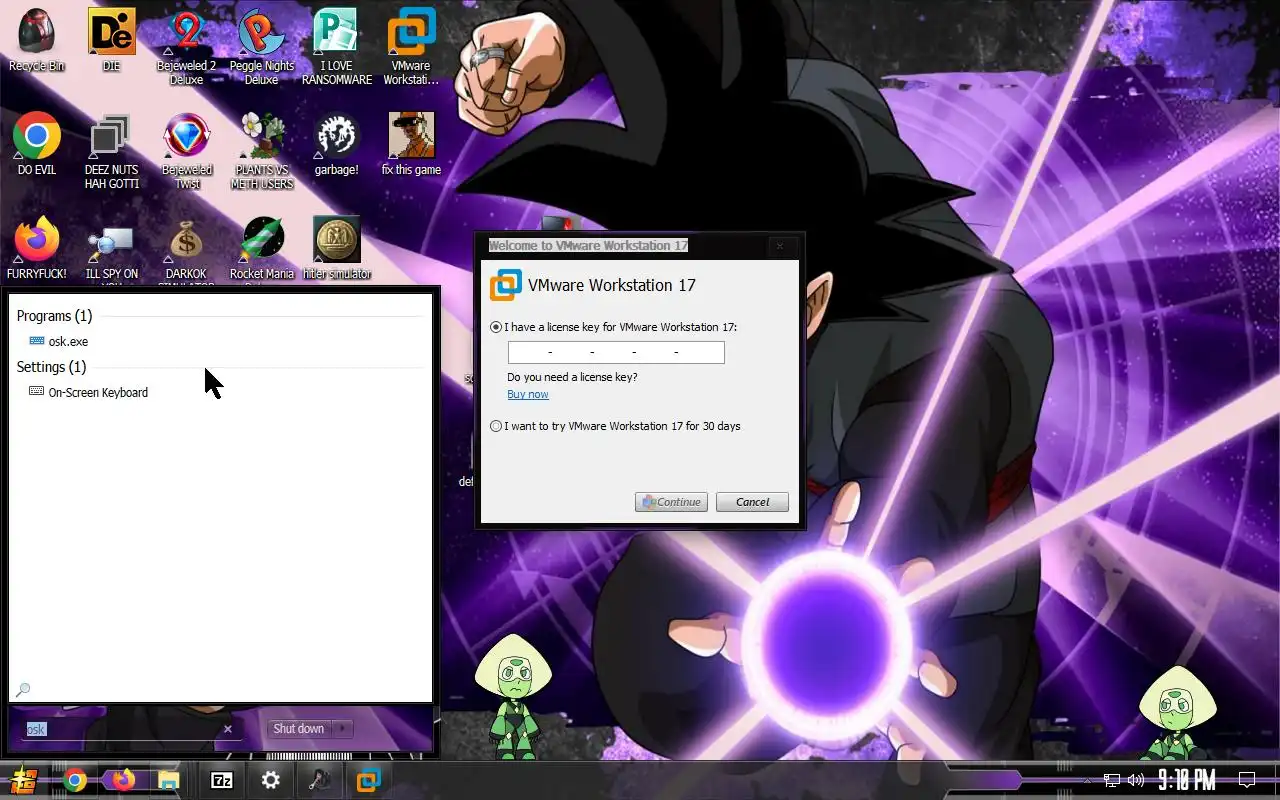
Task: Open the garbage! desktop shortcut
Action: pyautogui.click(x=337, y=144)
